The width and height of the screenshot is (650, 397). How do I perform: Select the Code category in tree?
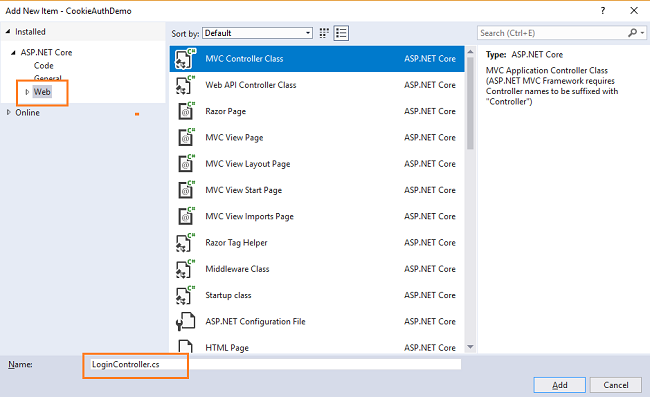[44, 65]
